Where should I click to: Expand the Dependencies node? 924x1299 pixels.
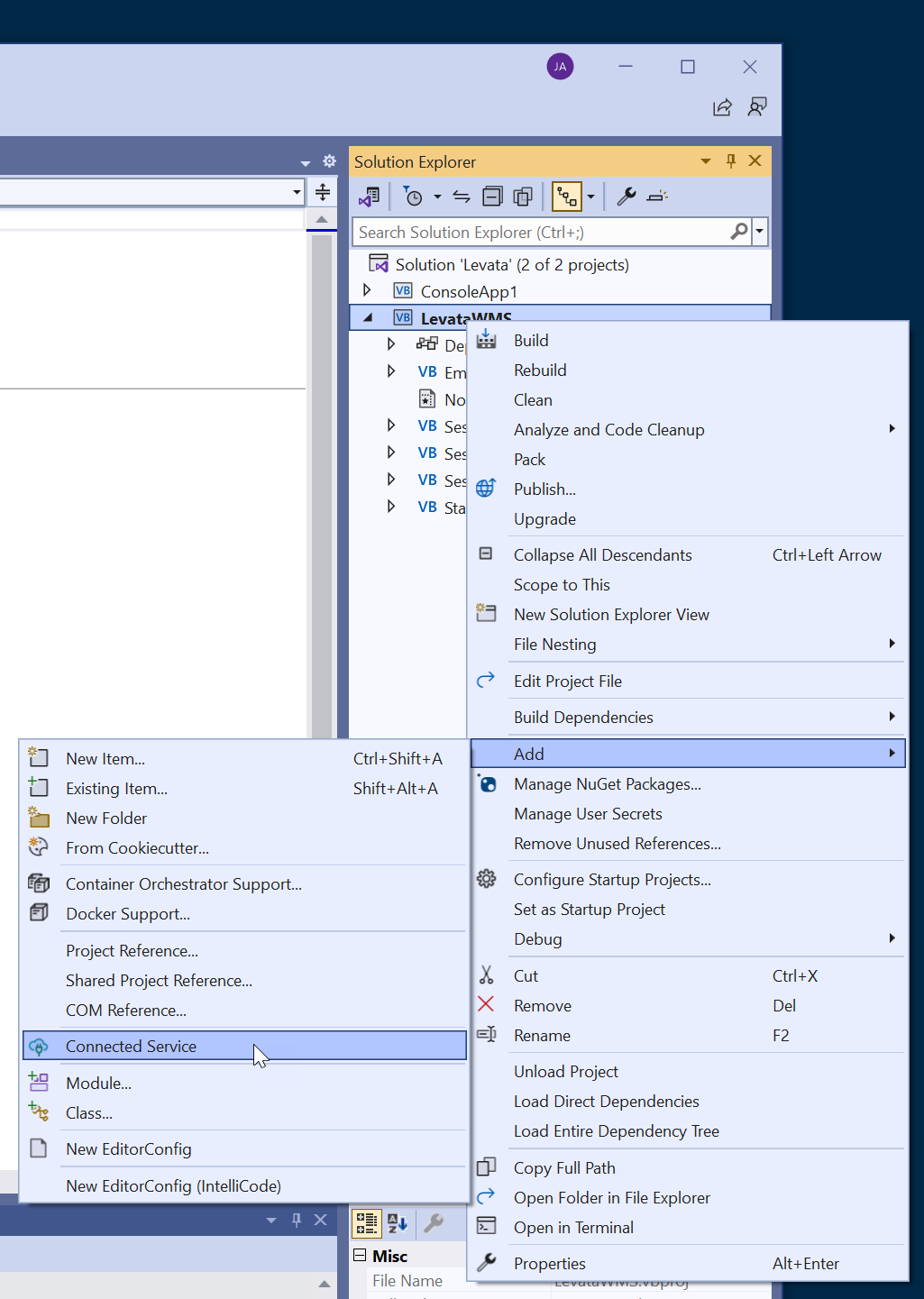[390, 343]
